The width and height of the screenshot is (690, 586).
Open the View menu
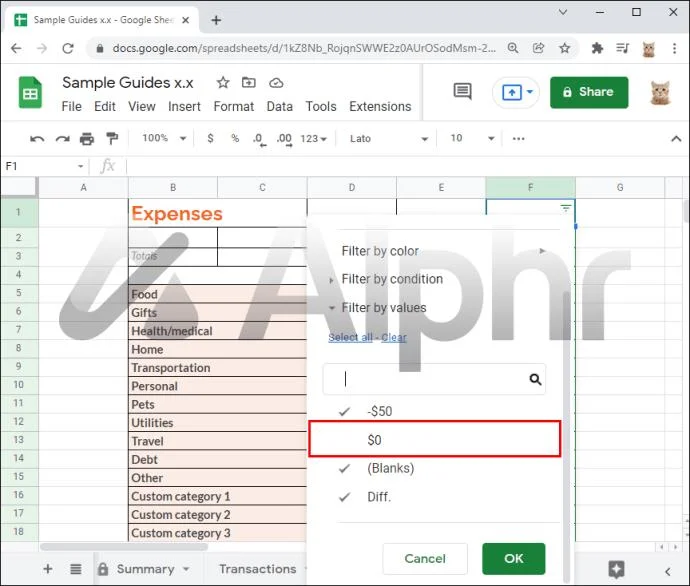click(x=142, y=106)
